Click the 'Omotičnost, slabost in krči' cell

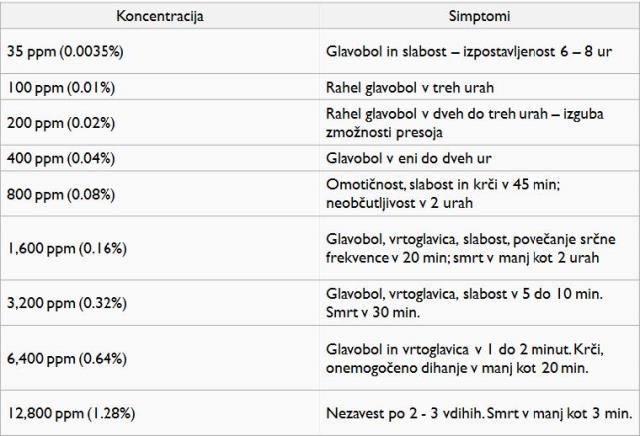479,194
